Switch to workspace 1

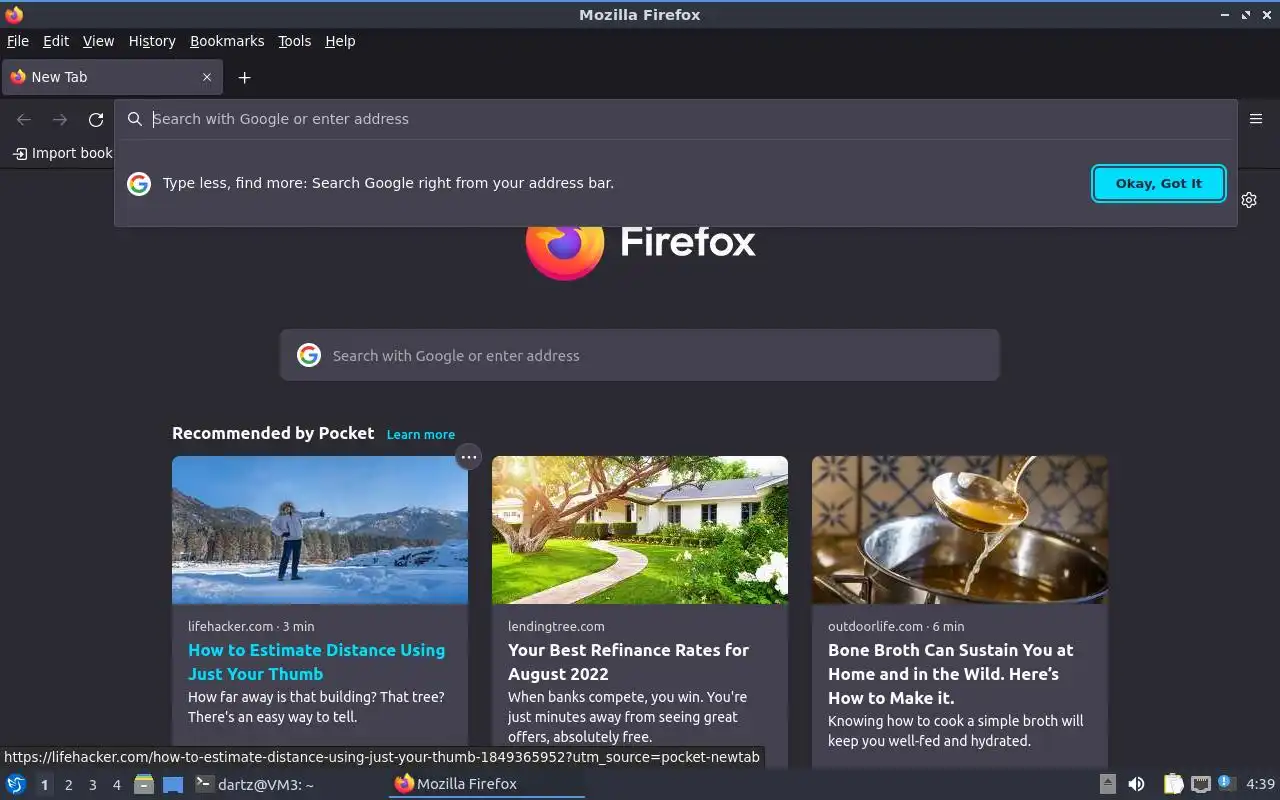point(44,785)
